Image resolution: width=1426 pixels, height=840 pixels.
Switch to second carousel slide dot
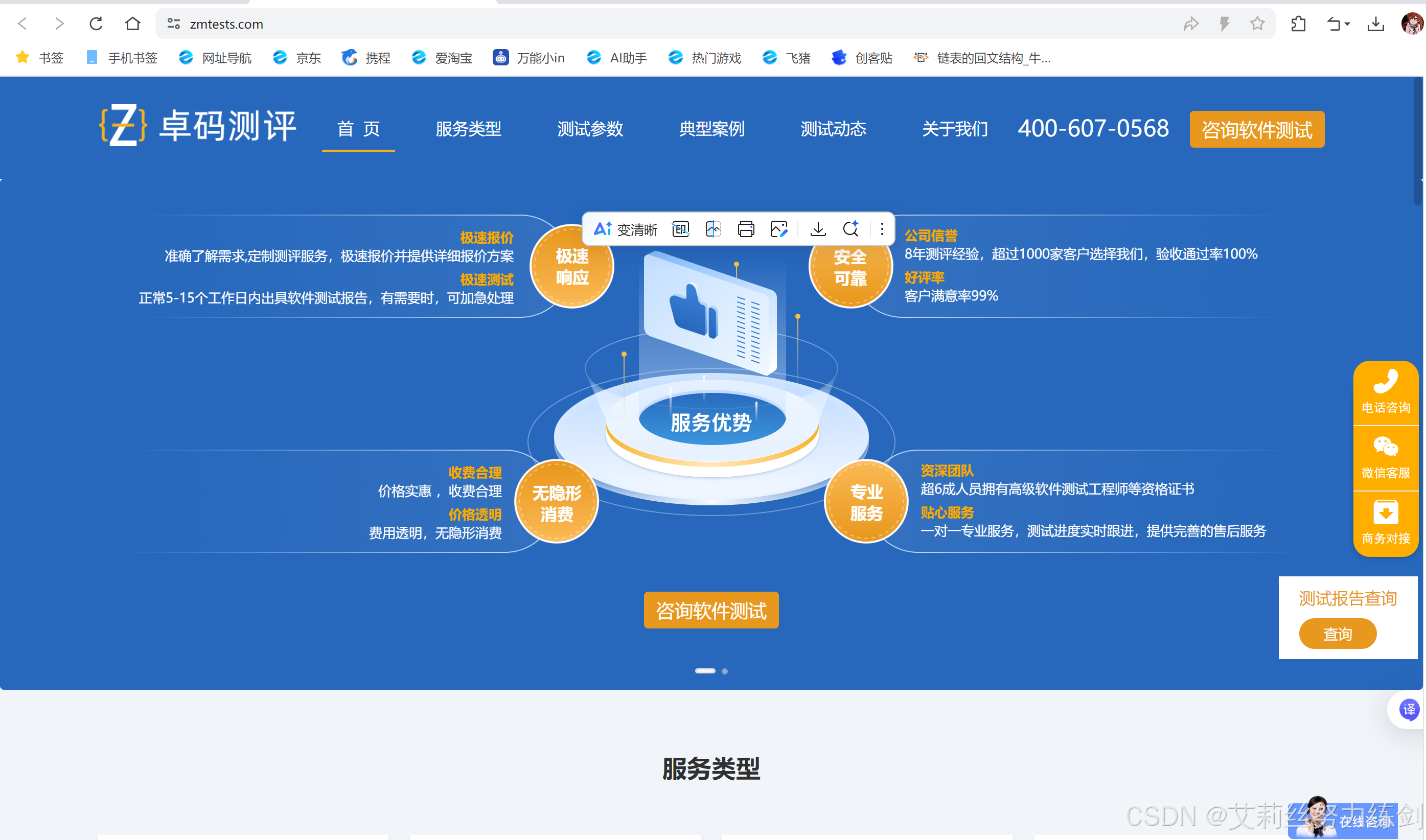pos(725,671)
